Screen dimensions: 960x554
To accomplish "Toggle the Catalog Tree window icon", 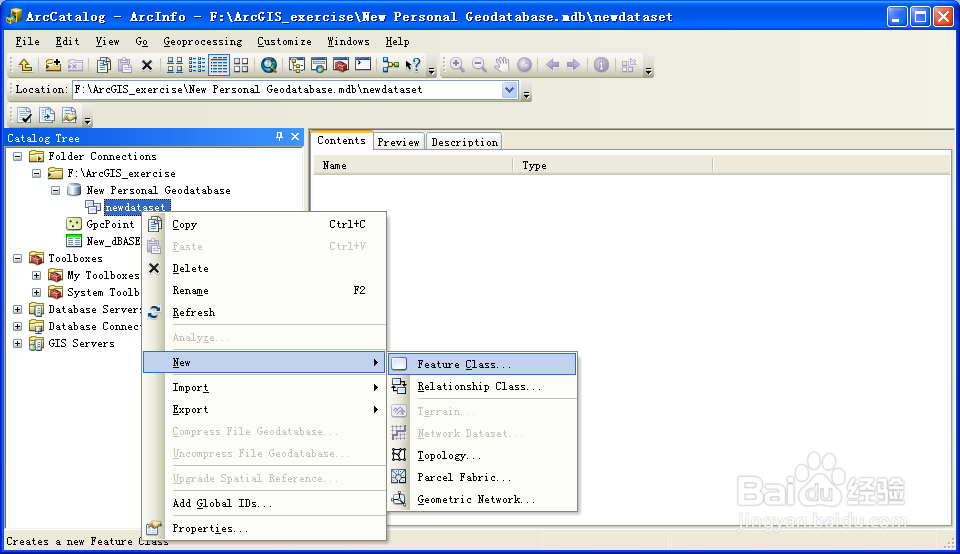I will pyautogui.click(x=297, y=65).
